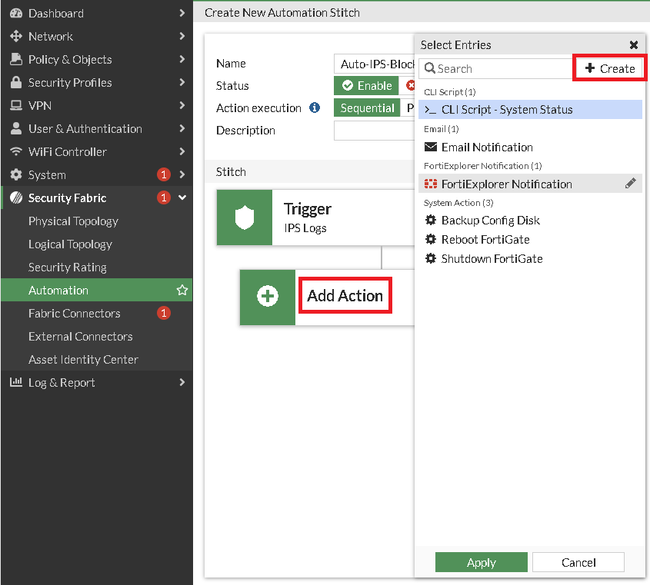This screenshot has width=650, height=585.
Task: Click the Apply button
Action: [481, 562]
